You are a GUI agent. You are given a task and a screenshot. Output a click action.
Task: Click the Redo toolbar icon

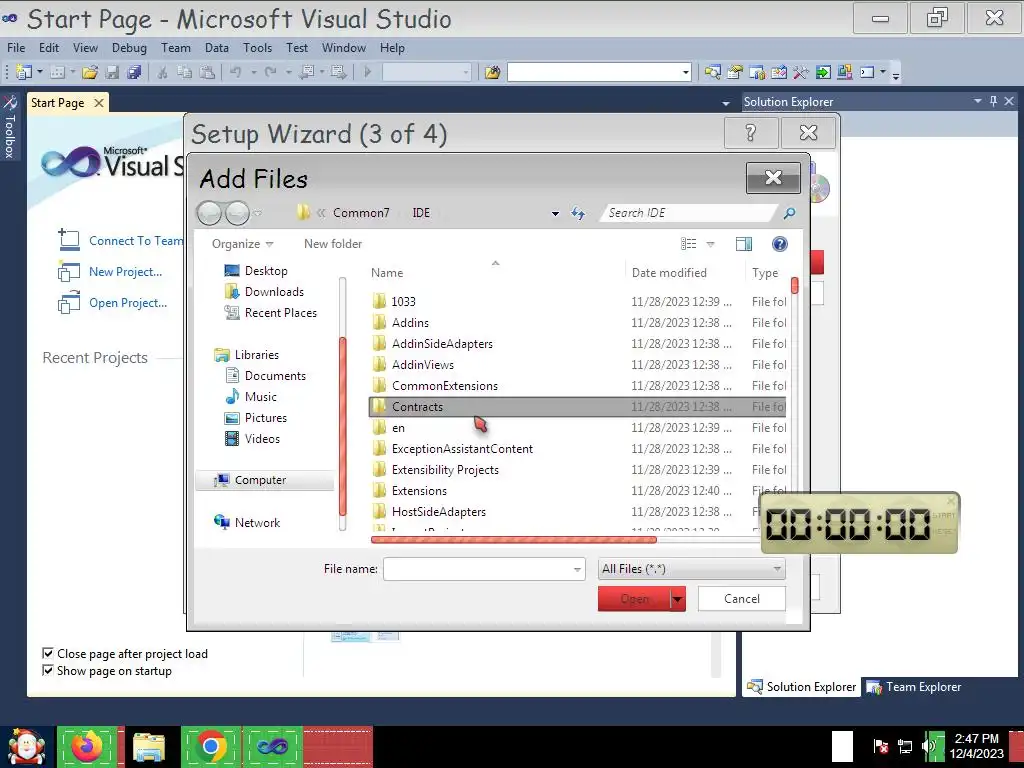point(270,72)
